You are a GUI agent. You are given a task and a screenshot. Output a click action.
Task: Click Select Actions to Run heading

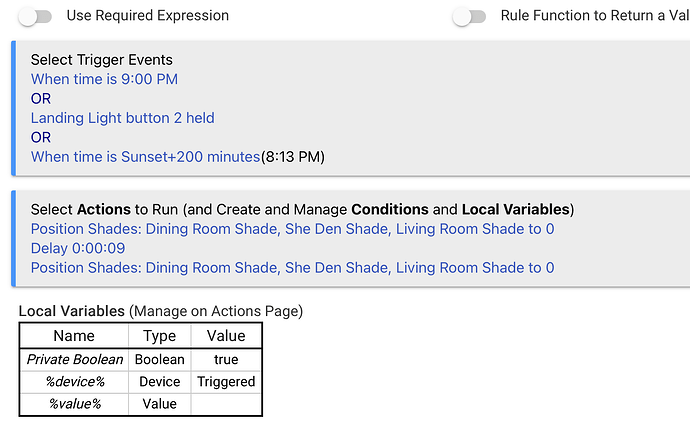pos(300,210)
